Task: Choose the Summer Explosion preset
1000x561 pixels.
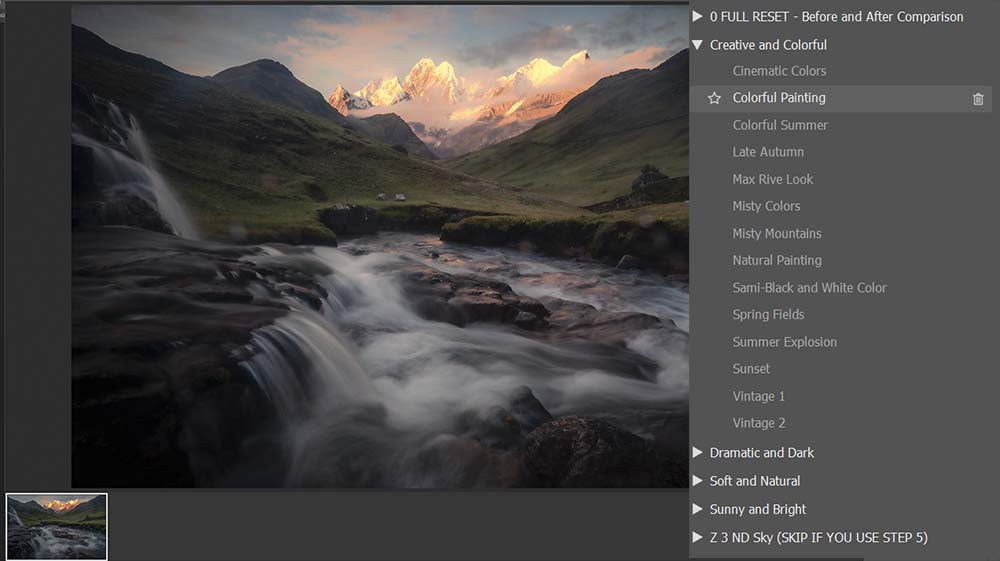Action: 784,342
